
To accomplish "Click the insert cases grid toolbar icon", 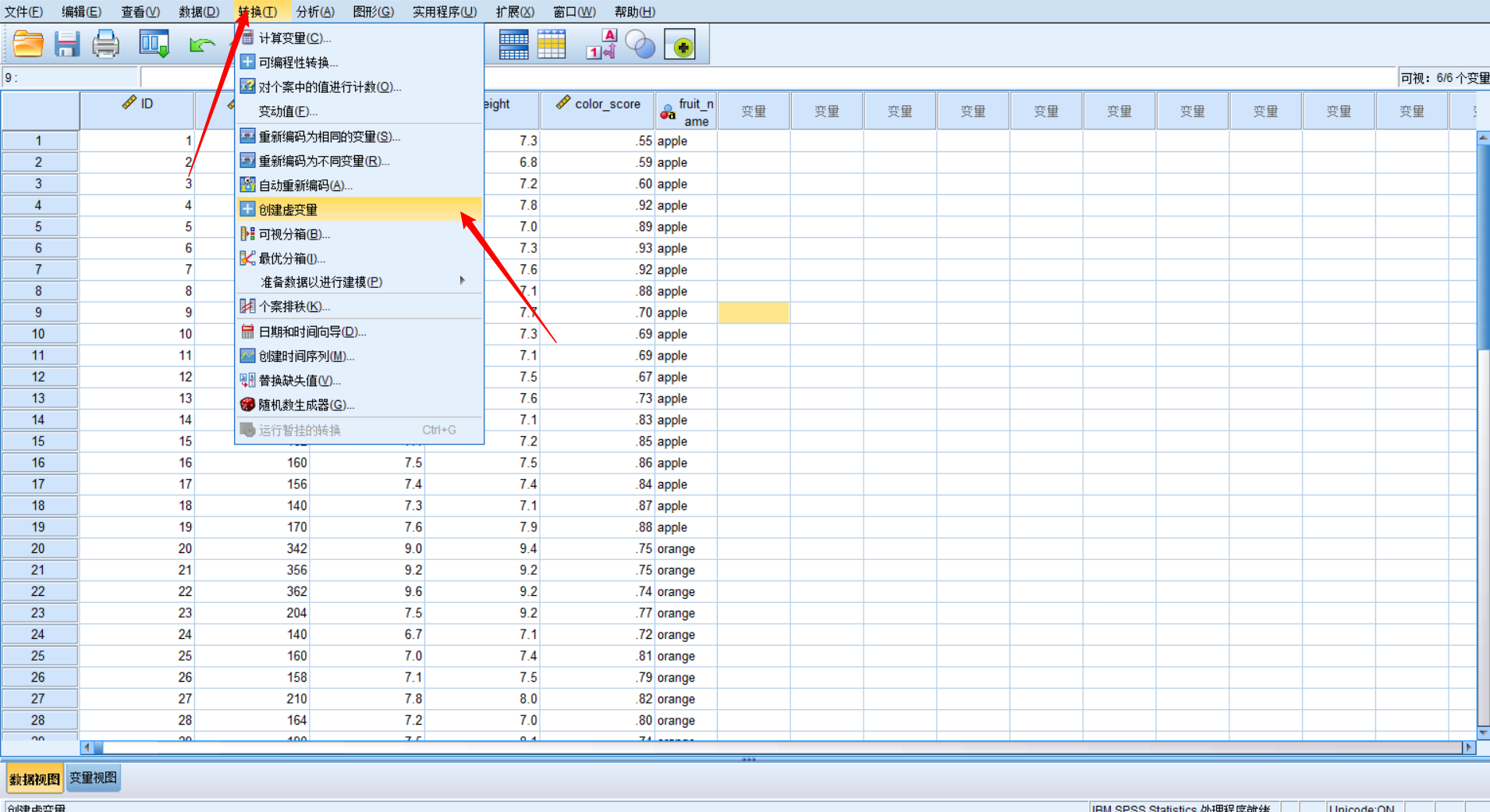I will tap(514, 44).
